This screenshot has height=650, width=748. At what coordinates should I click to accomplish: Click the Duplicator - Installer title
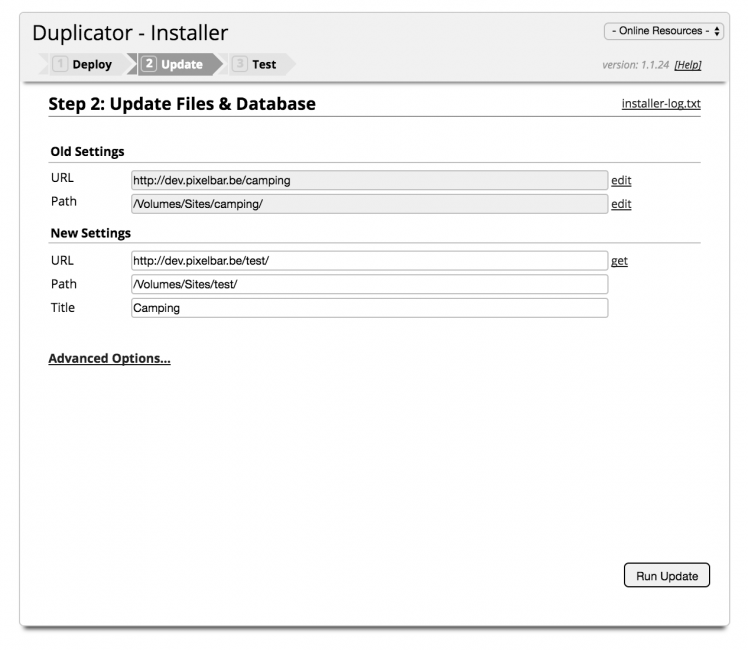[x=130, y=33]
